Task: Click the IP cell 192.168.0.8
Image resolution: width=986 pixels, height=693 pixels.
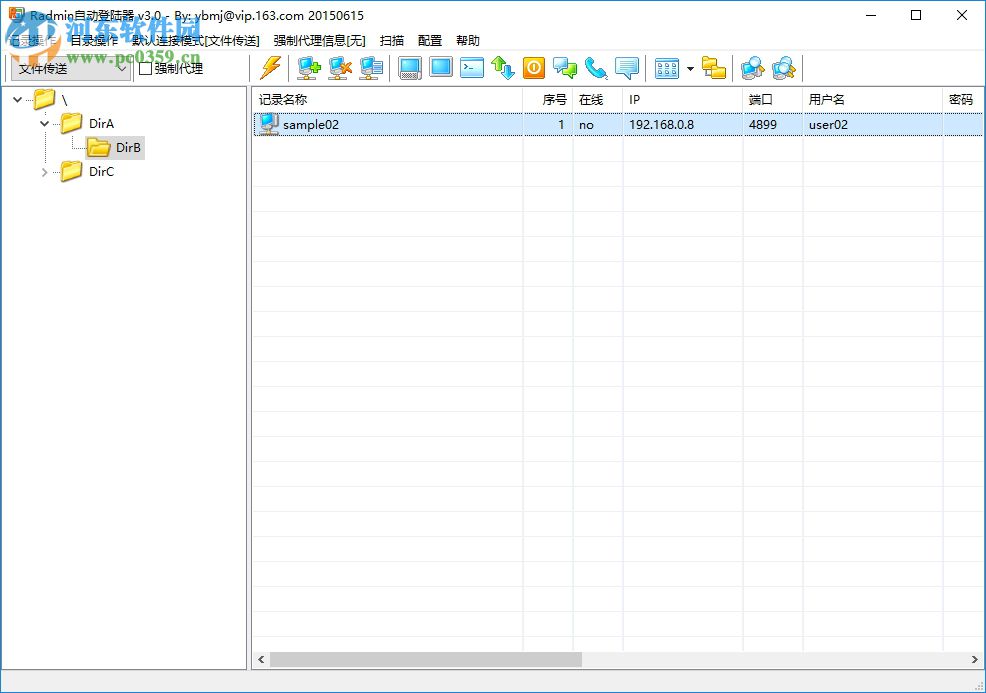Action: pyautogui.click(x=662, y=125)
